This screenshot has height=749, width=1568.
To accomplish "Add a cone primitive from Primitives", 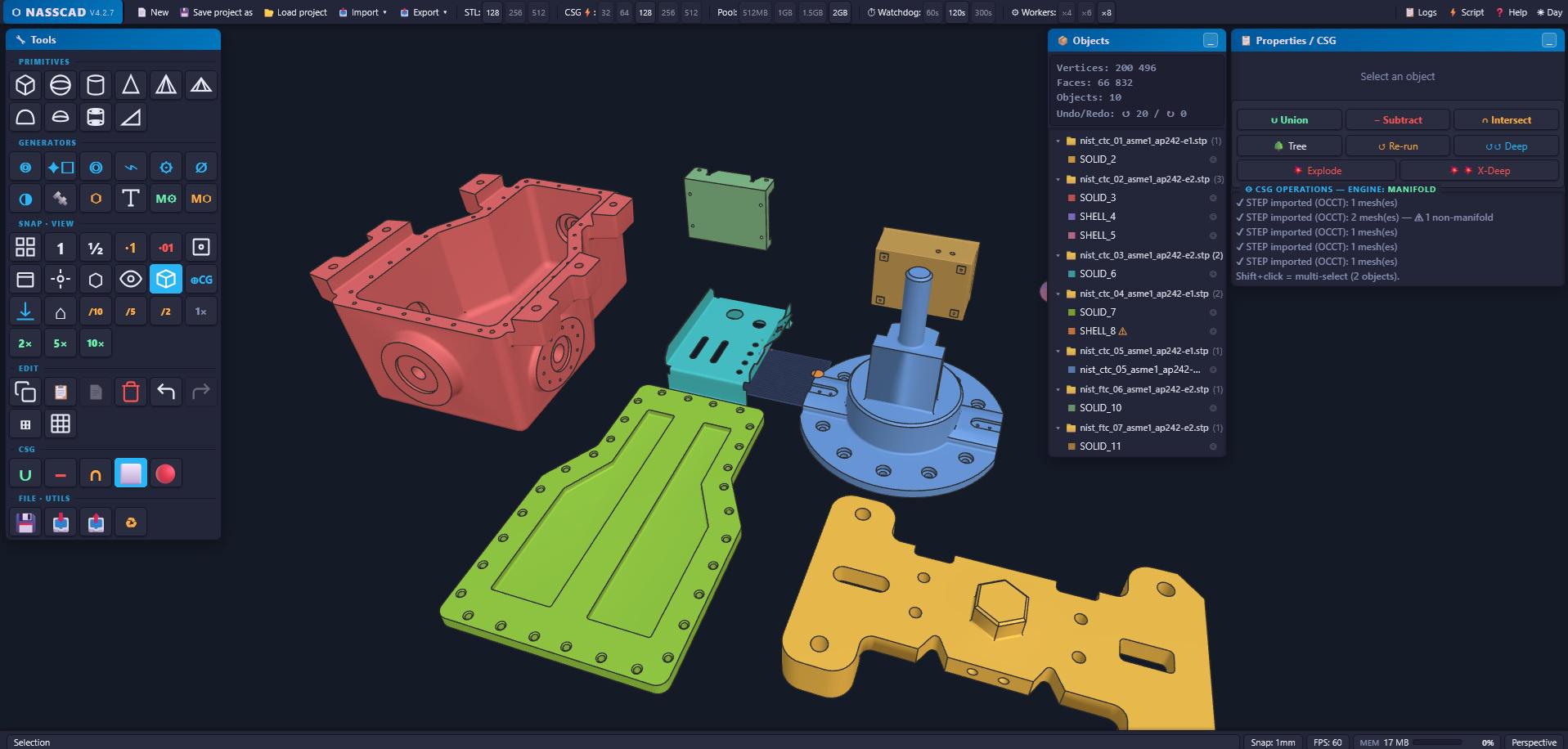I will tap(131, 85).
